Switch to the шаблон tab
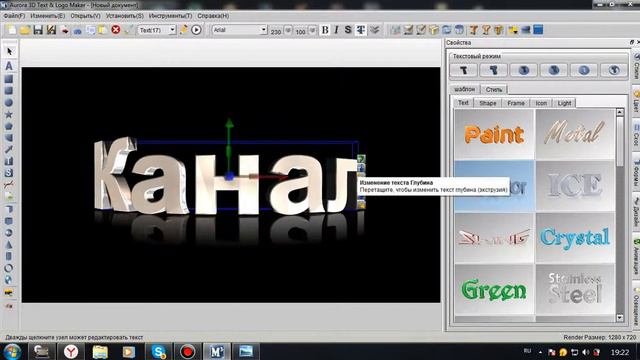Image resolution: width=640 pixels, height=360 pixels. point(464,89)
